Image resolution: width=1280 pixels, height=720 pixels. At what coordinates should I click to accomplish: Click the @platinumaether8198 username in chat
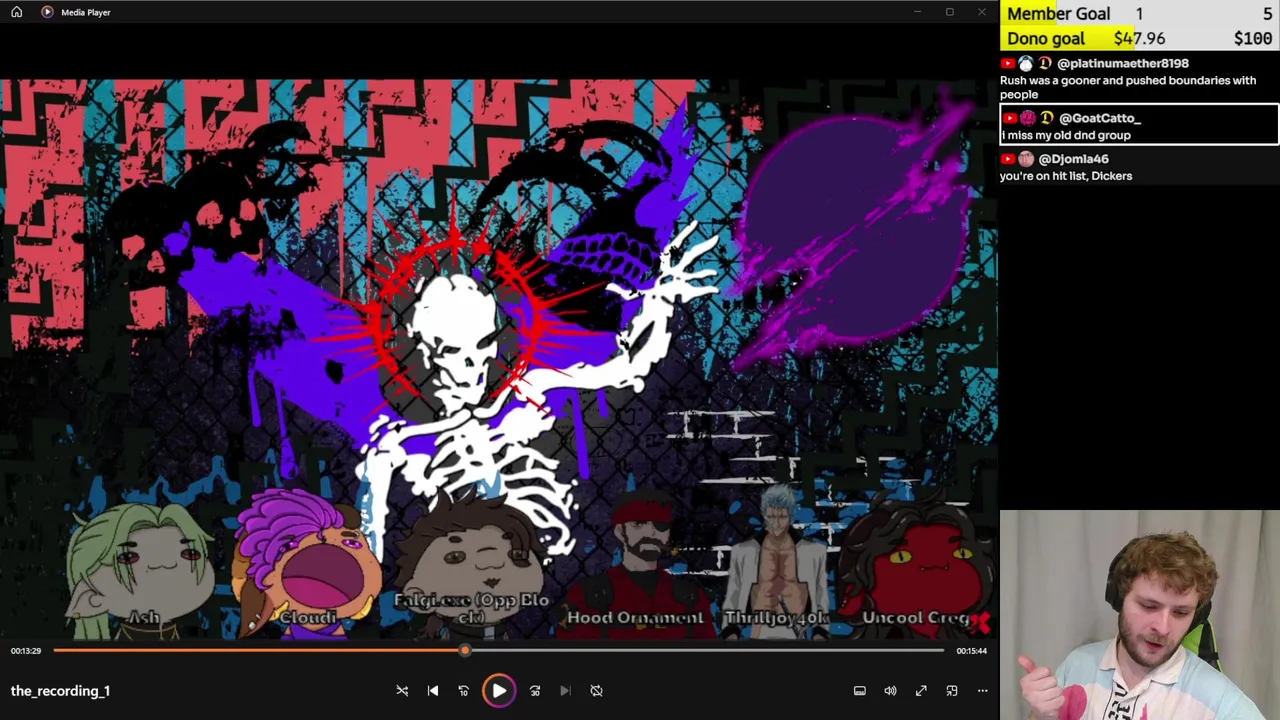[x=1123, y=63]
